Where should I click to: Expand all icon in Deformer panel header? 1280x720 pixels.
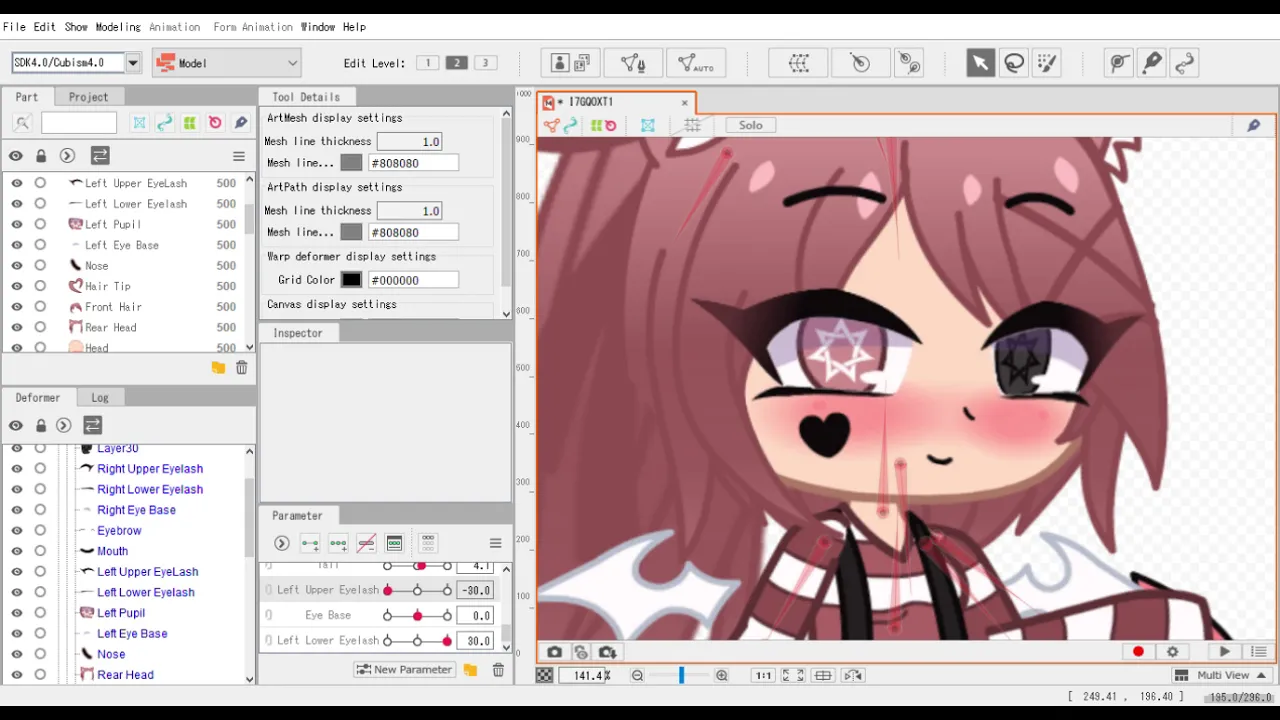(x=64, y=425)
